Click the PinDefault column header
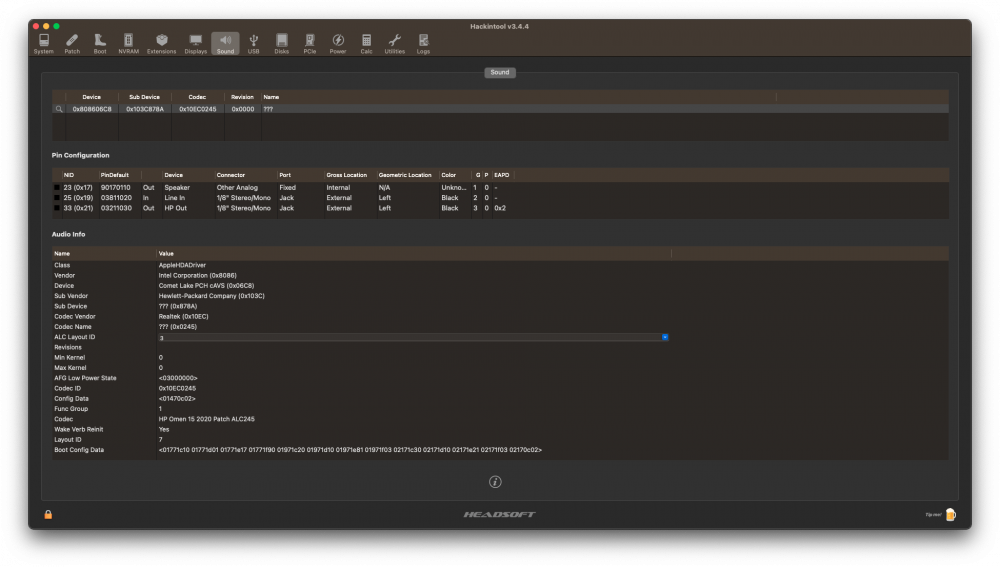1000x567 pixels. 115,175
